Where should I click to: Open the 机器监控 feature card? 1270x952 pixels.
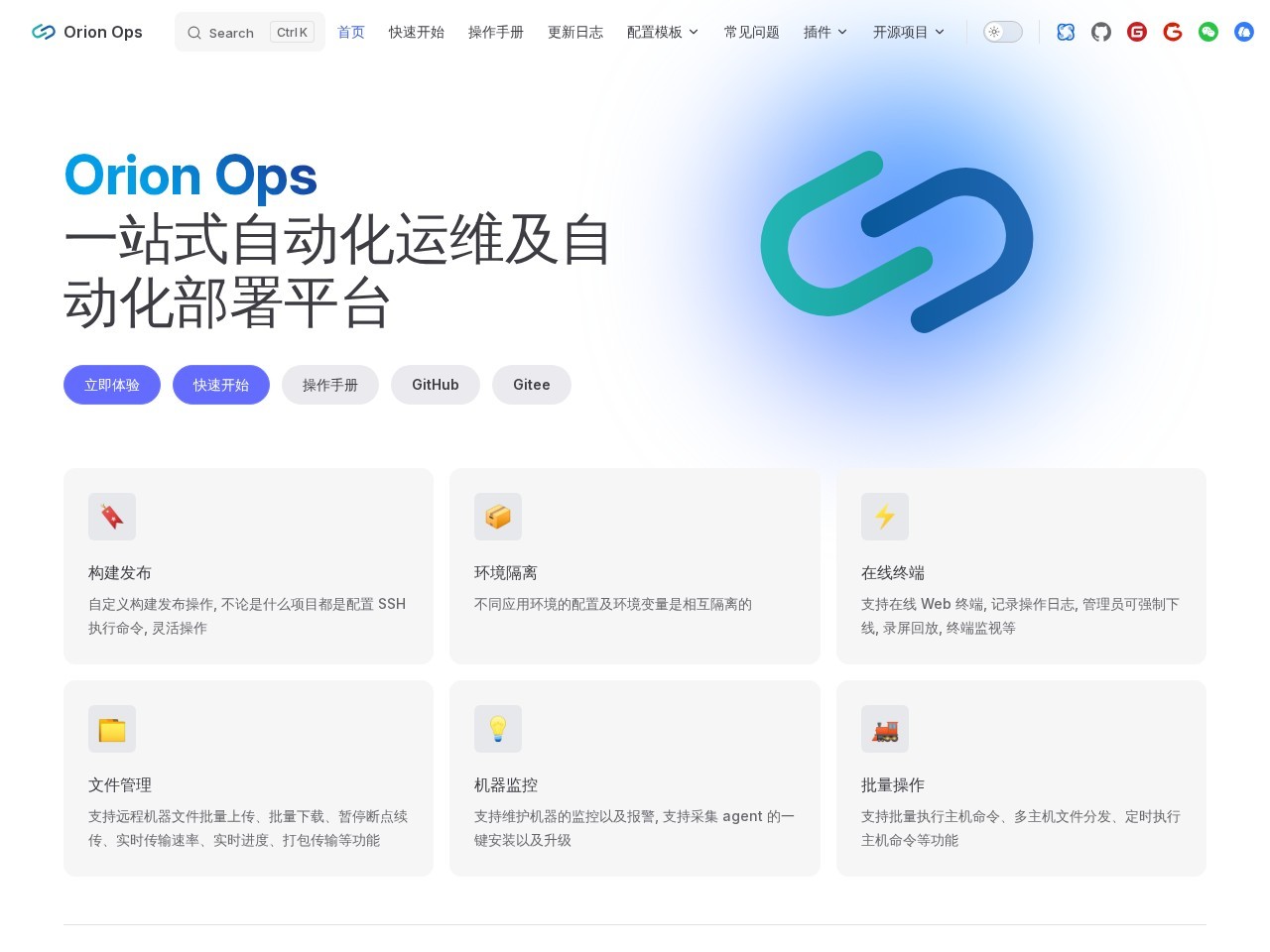pyautogui.click(x=634, y=778)
